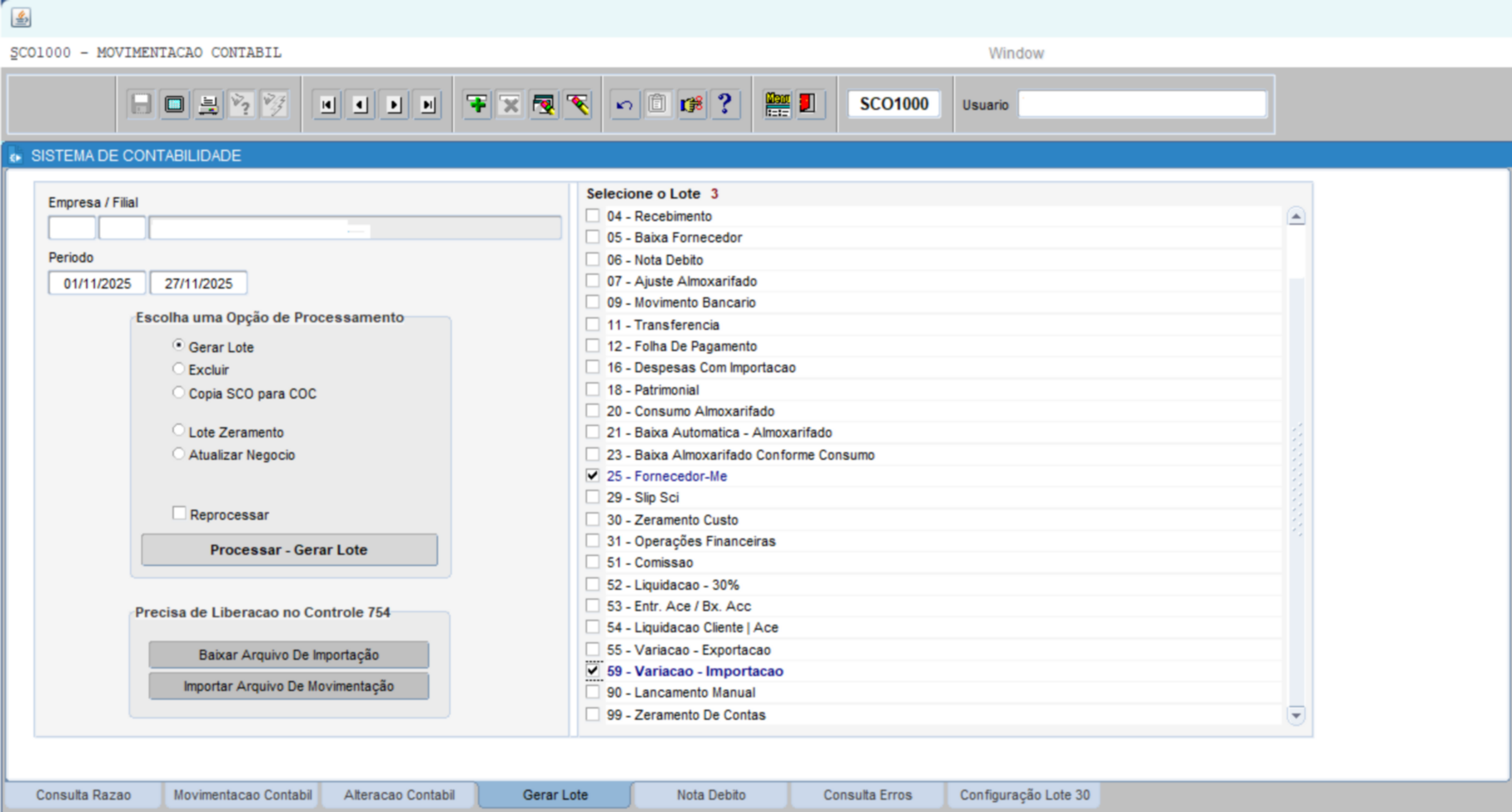
Task: Go to the first record using toolbar arrow
Action: (x=327, y=104)
